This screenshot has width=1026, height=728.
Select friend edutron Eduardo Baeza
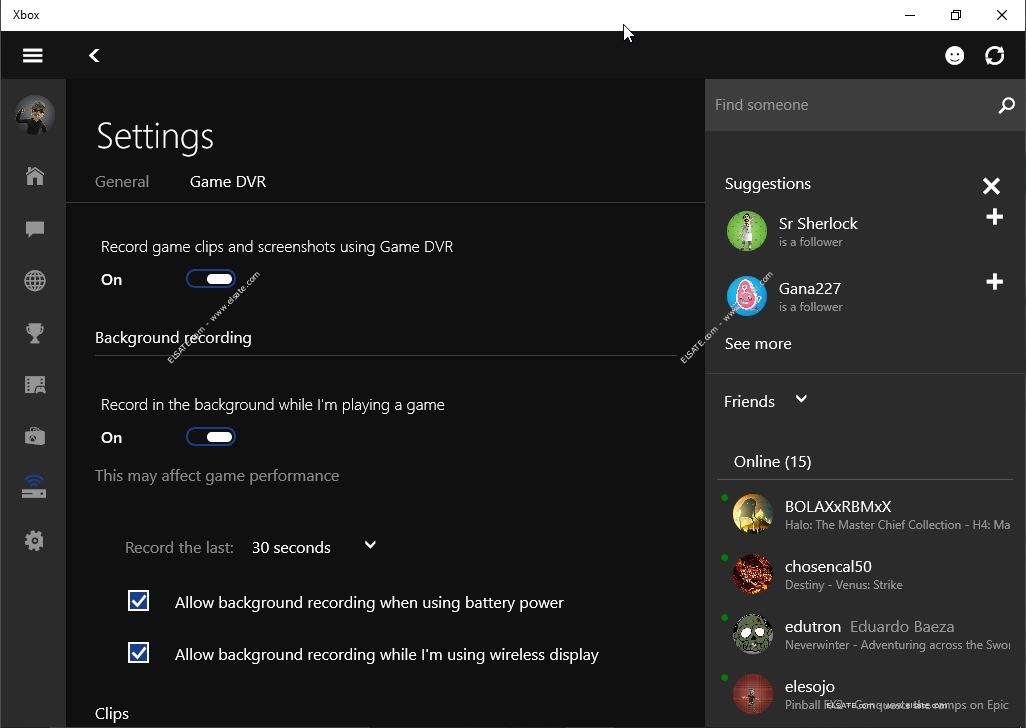pyautogui.click(x=865, y=634)
